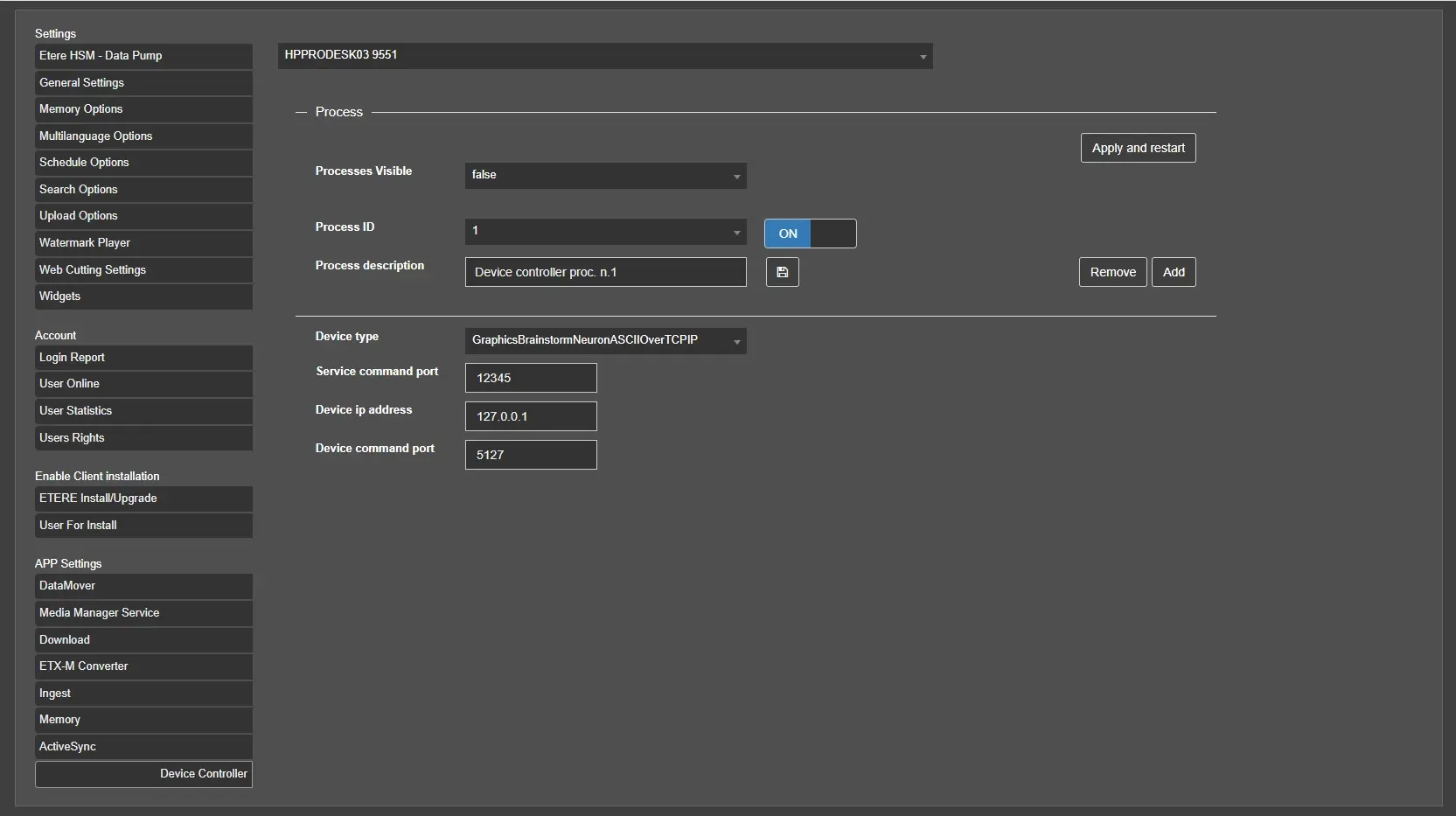Toggle the process ON switch

[810, 234]
